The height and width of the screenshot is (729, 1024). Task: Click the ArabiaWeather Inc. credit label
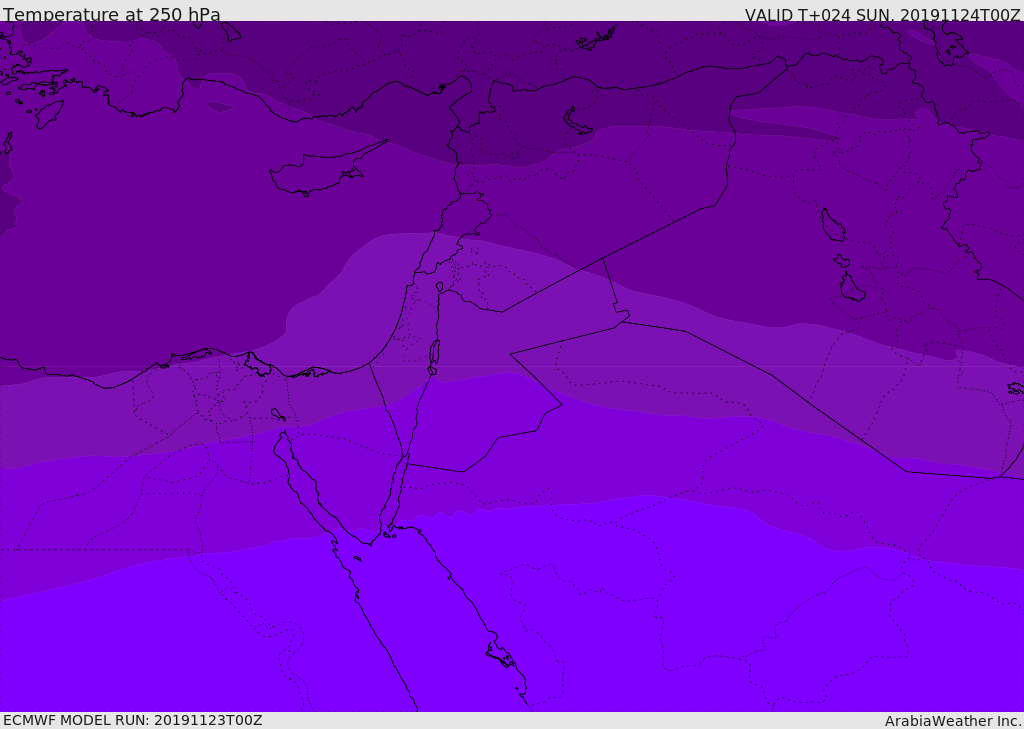click(x=952, y=721)
